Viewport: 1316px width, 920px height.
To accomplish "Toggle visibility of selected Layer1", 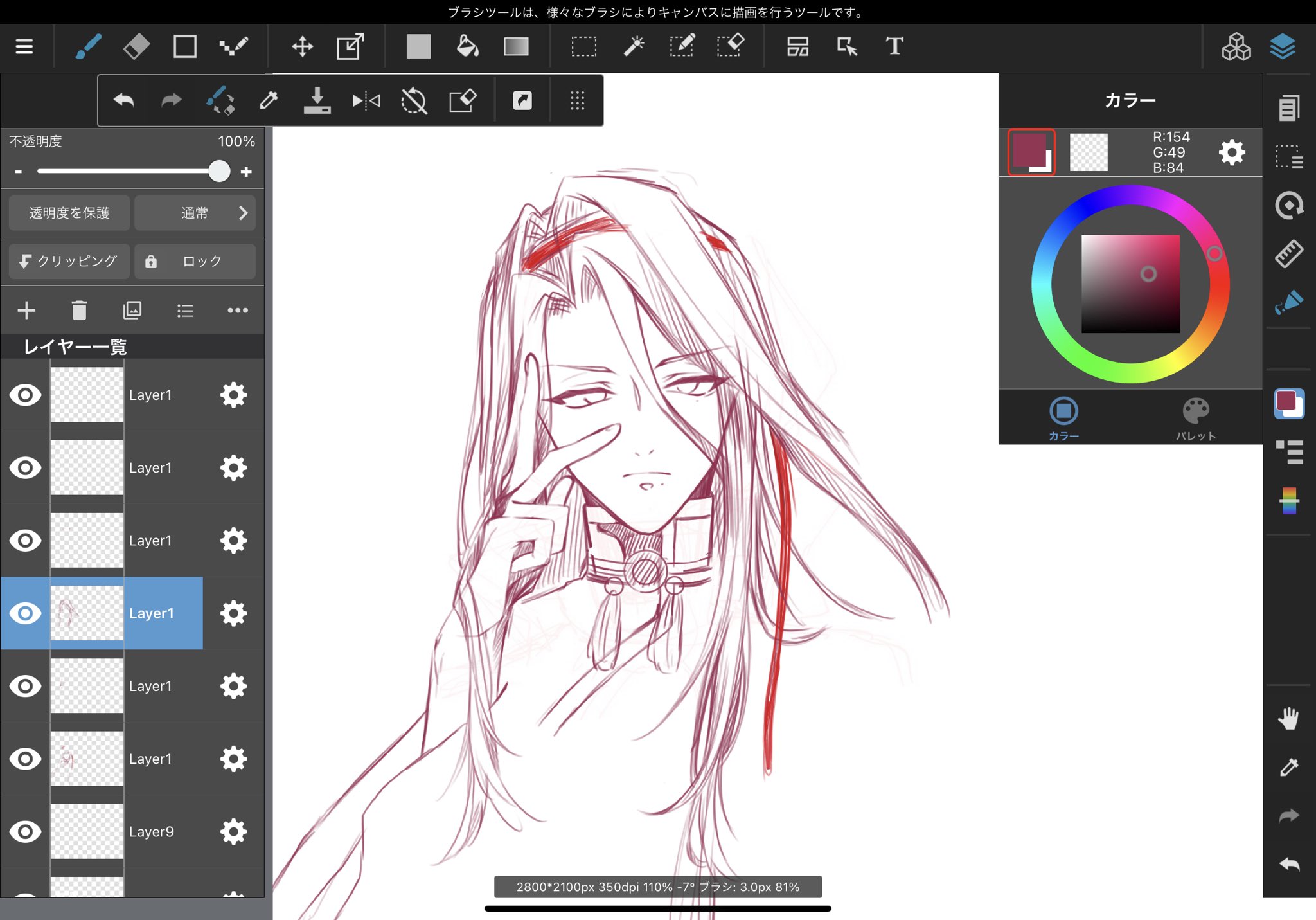I will pos(25,613).
